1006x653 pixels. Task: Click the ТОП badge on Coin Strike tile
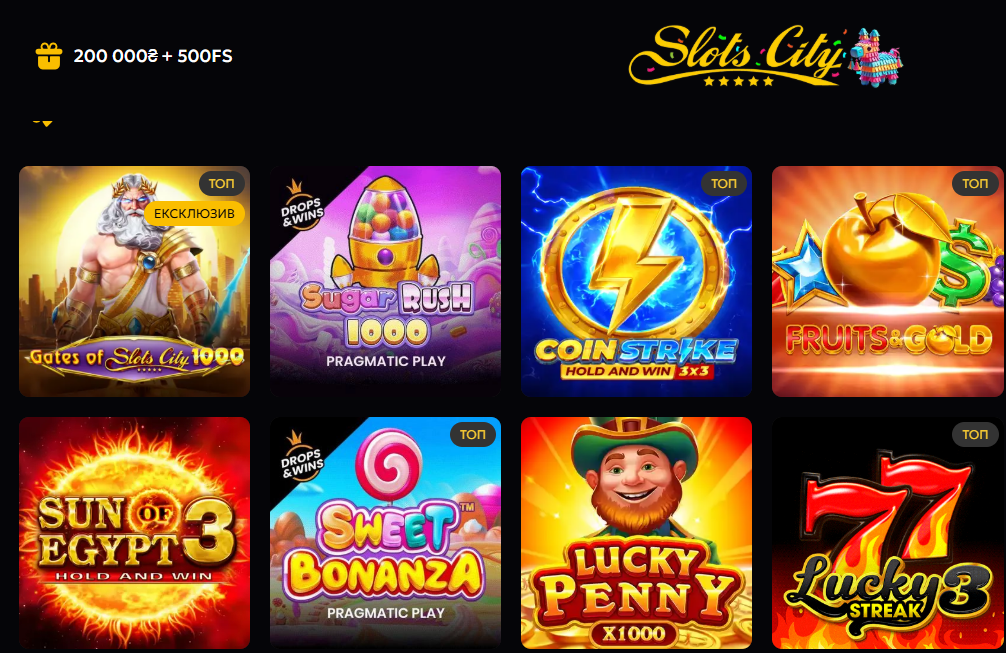tap(724, 183)
